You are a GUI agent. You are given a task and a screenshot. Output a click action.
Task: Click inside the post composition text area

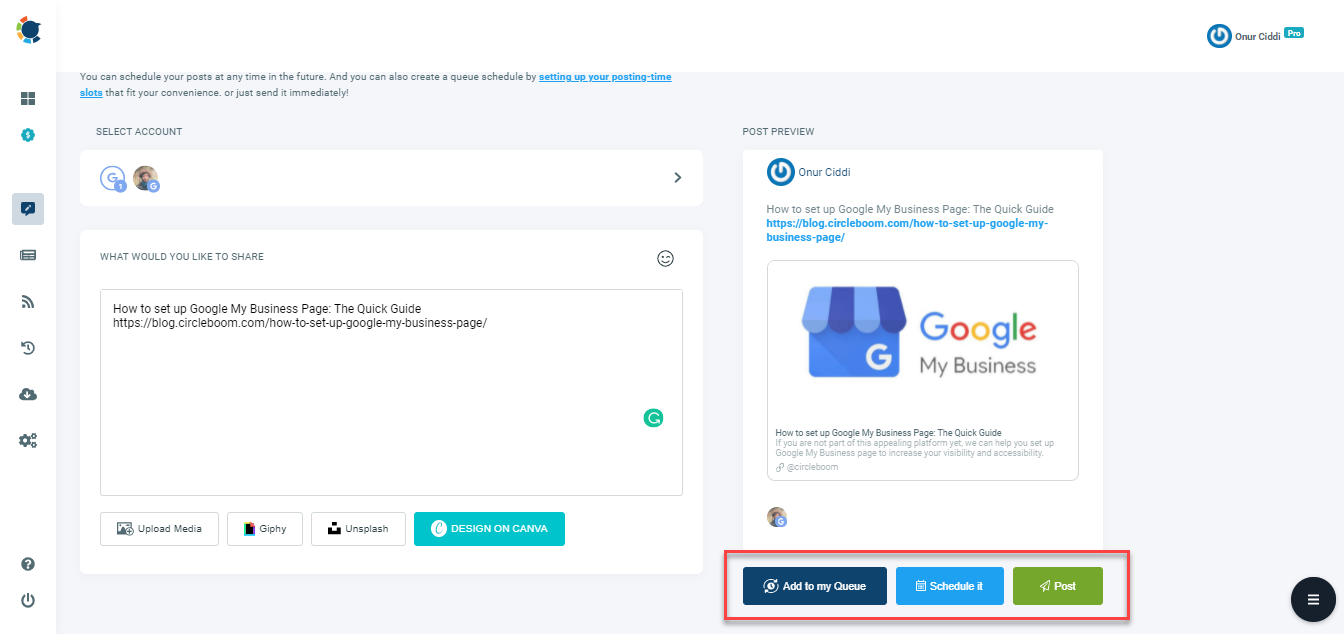[390, 390]
